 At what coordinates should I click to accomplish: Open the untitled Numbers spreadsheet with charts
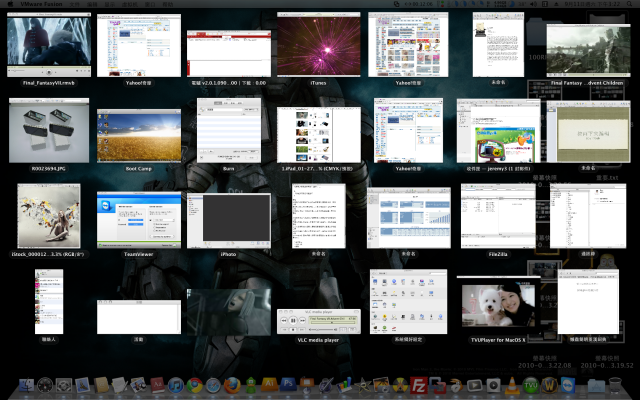pyautogui.click(x=409, y=218)
